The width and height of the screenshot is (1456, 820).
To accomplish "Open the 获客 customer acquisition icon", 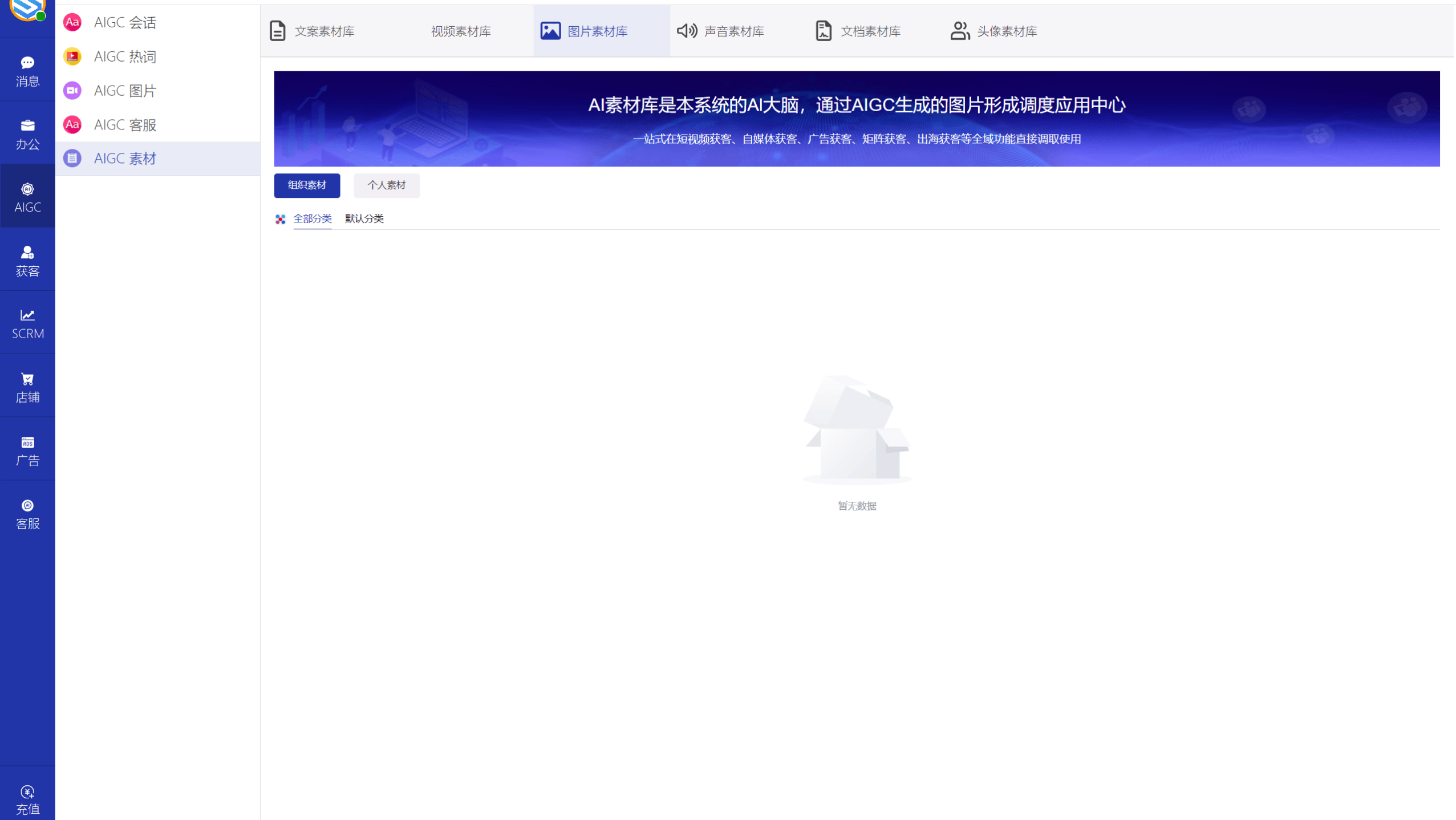I will tap(27, 260).
